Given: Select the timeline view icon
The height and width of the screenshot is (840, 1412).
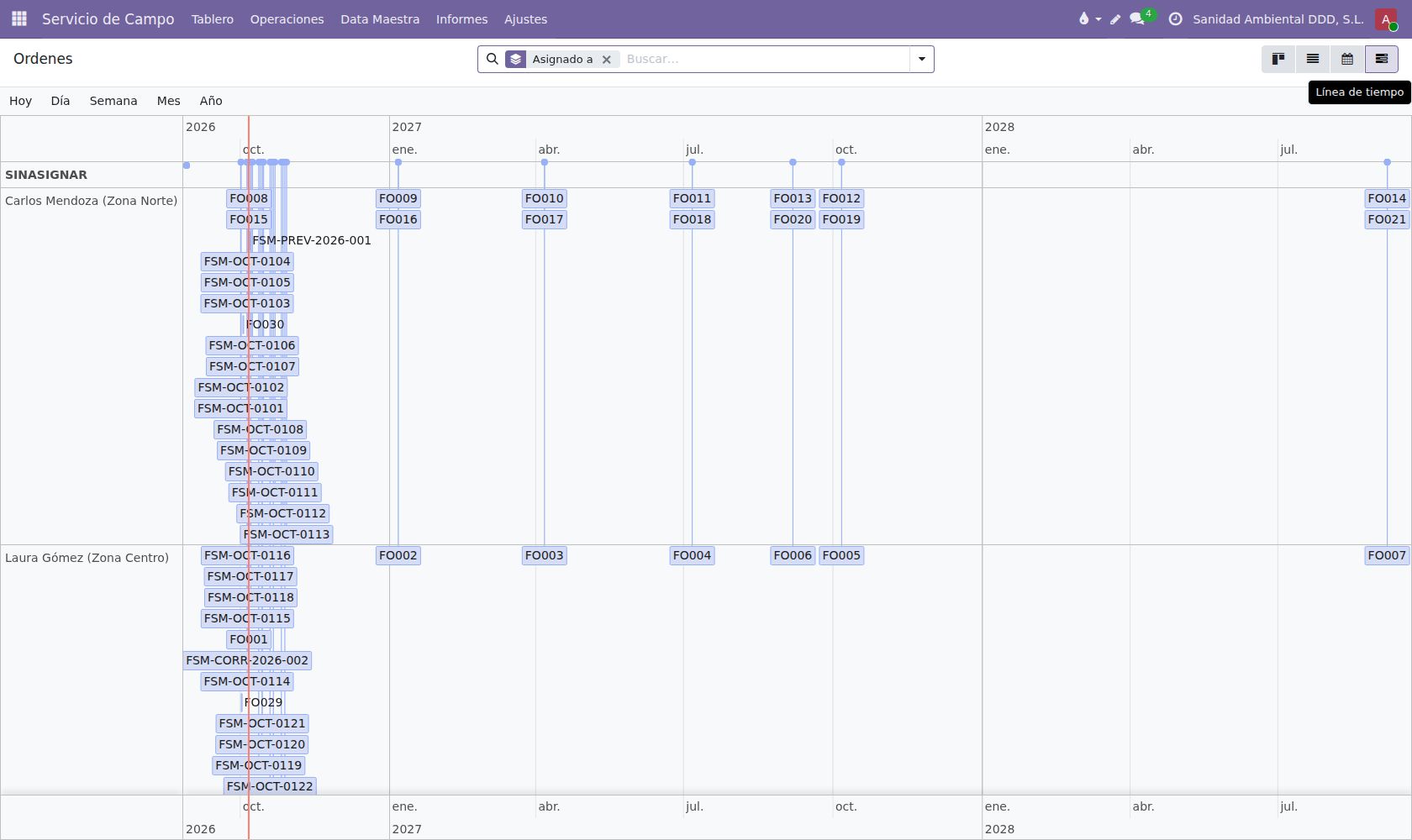Looking at the screenshot, I should [1382, 59].
